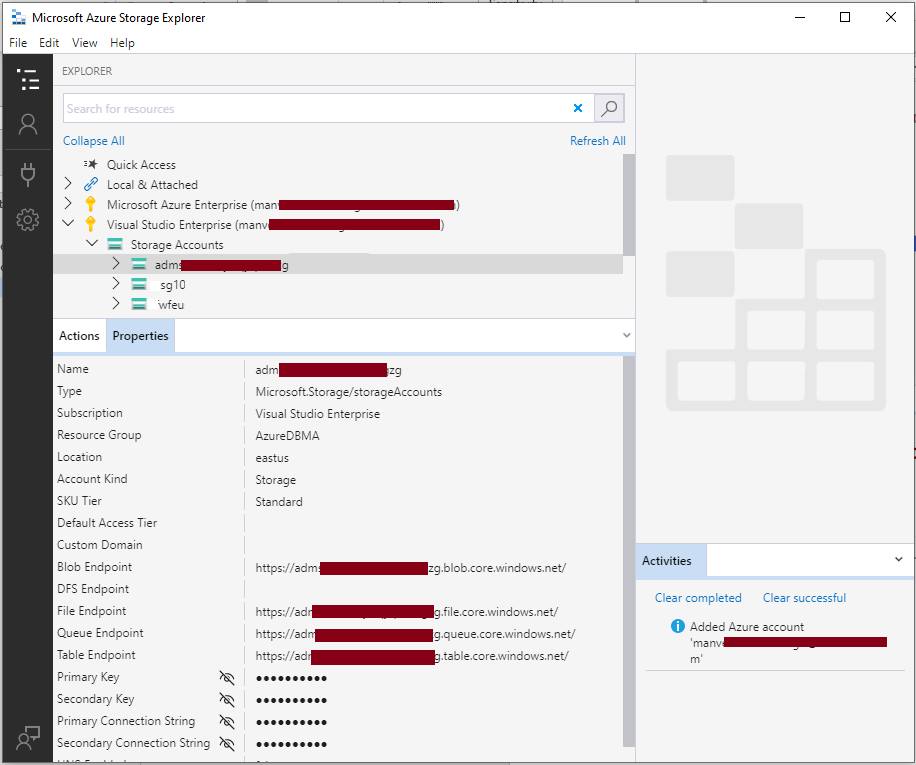The image size is (916, 765).
Task: Click the Type value Microsoft.Storage/storageAccounts
Action: [349, 392]
